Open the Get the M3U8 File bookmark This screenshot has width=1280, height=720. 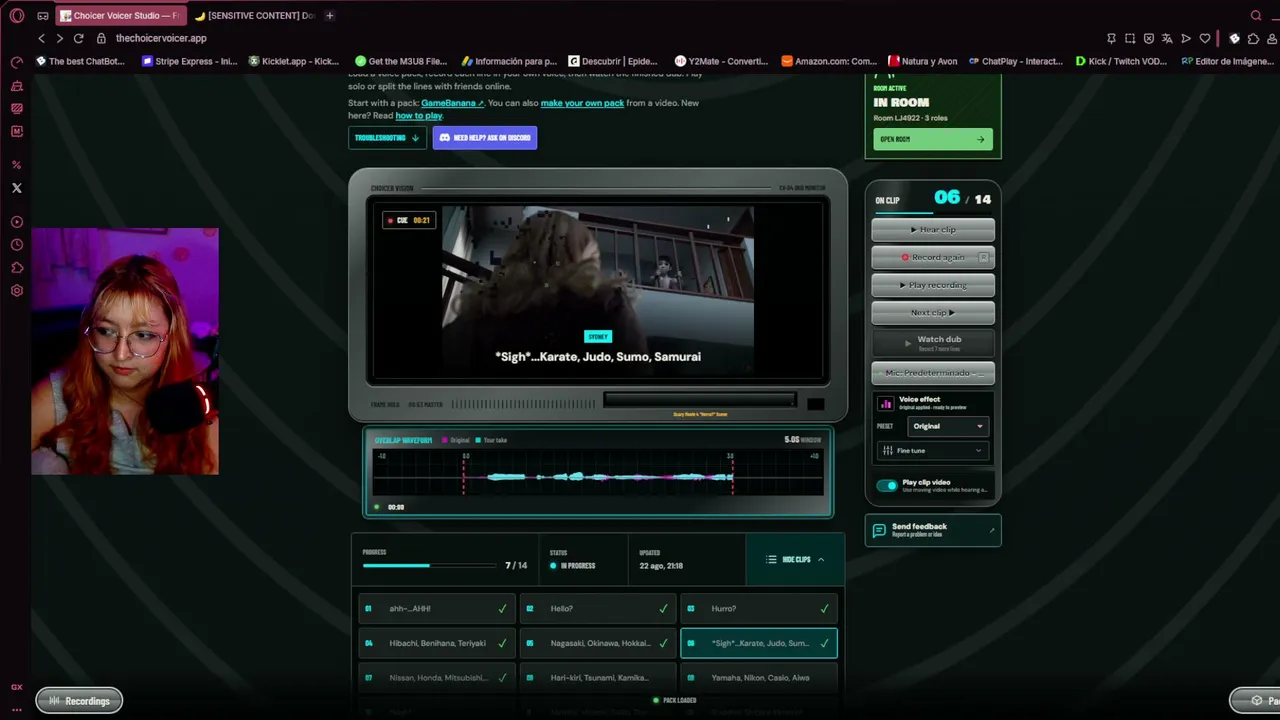click(401, 61)
